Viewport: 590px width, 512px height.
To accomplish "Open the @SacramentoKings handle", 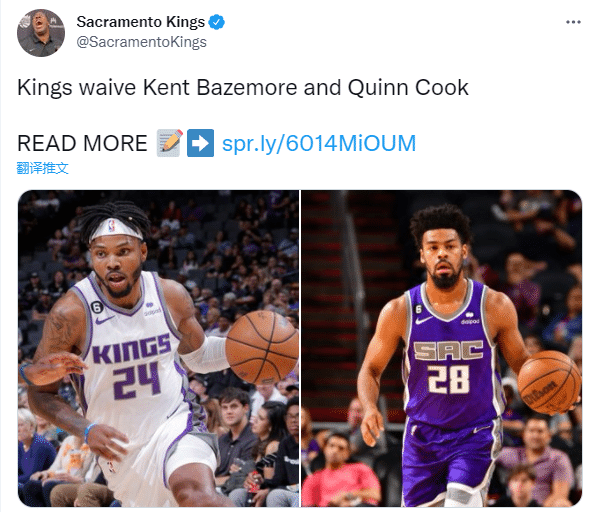I will (x=141, y=42).
